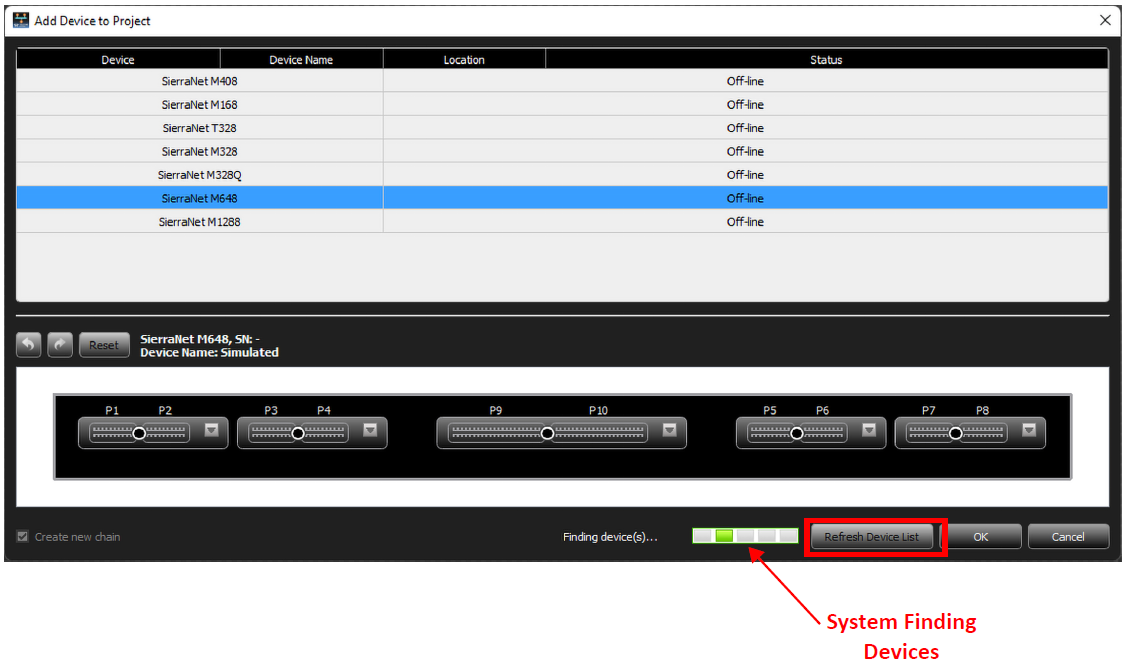Select the SierraNet M648 row
The height and width of the screenshot is (668, 1125).
562,198
